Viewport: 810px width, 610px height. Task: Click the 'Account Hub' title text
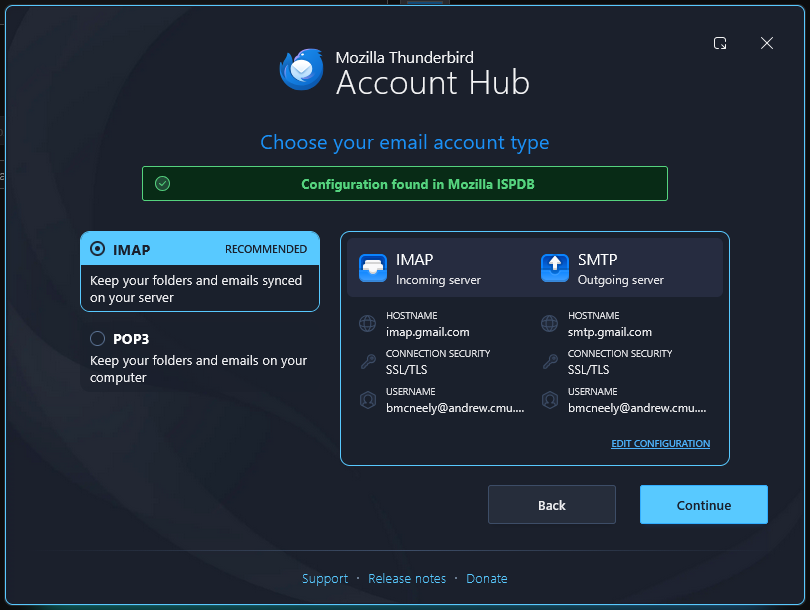(x=433, y=83)
